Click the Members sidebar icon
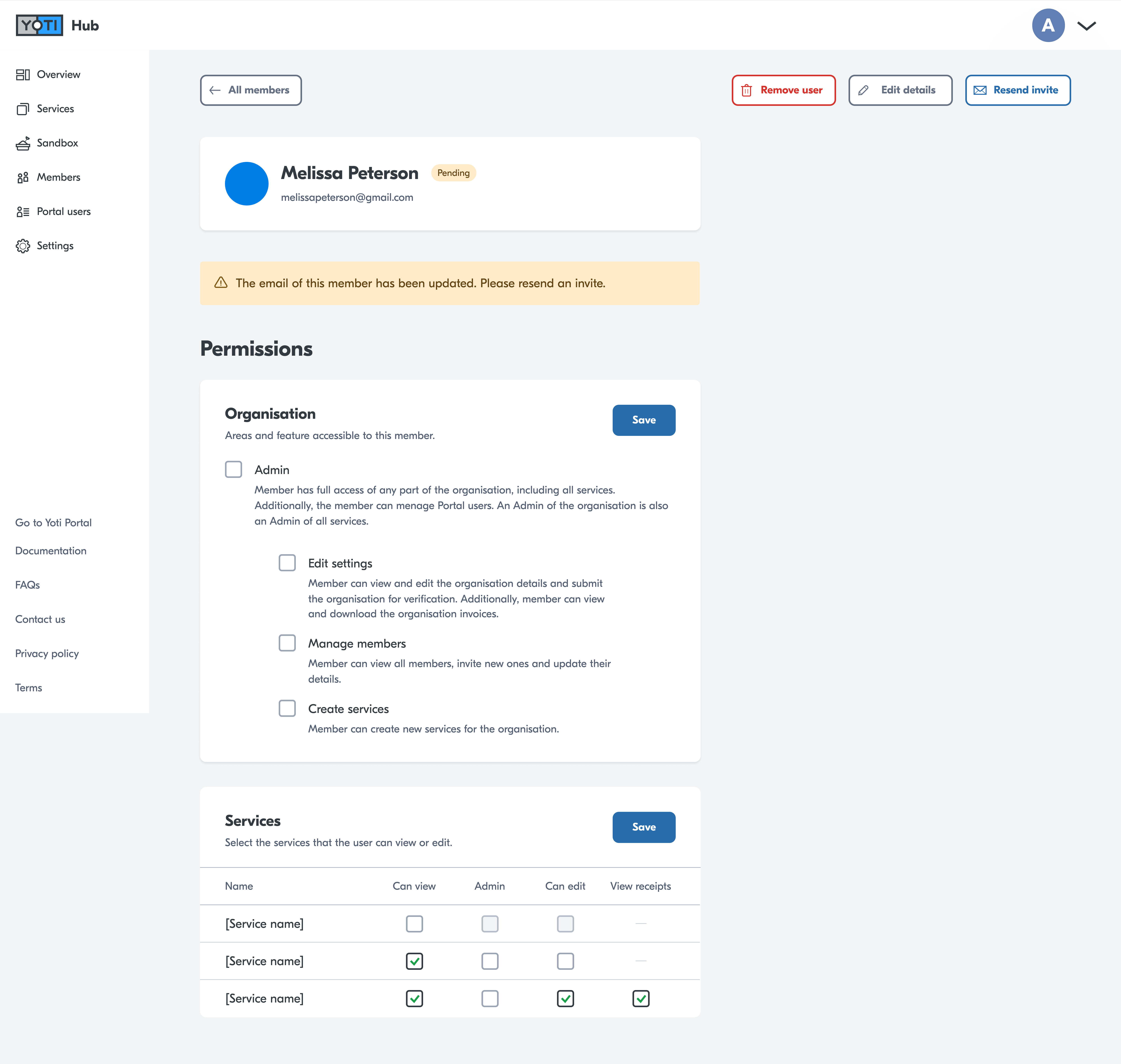Image resolution: width=1121 pixels, height=1064 pixels. pyautogui.click(x=23, y=177)
